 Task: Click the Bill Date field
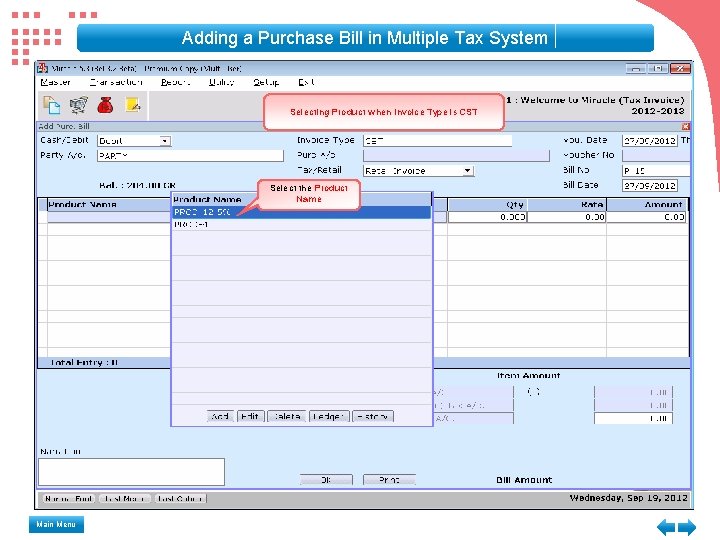coord(650,186)
